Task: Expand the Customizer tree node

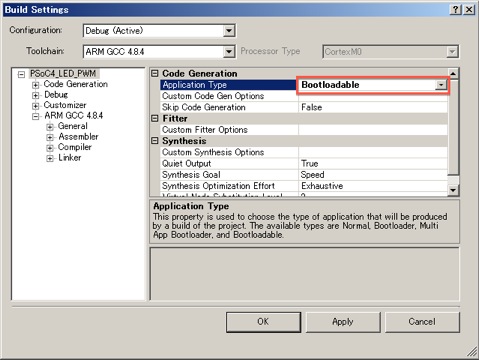Action: 35,106
